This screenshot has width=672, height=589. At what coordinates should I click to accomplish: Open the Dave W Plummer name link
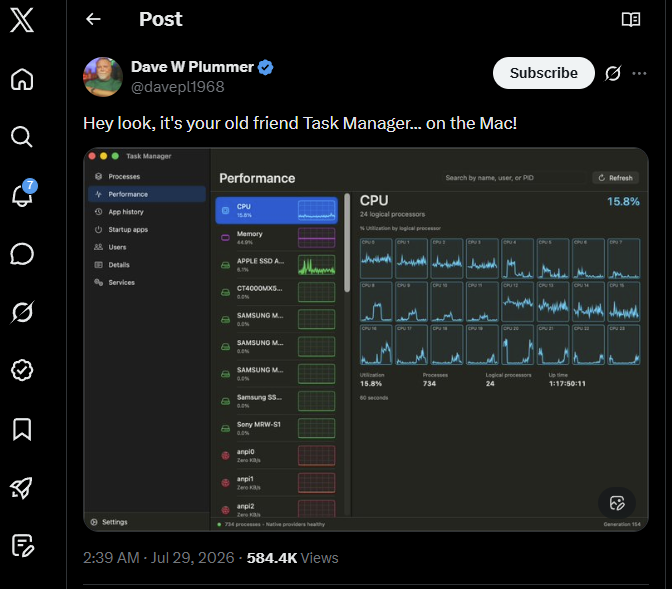point(192,67)
